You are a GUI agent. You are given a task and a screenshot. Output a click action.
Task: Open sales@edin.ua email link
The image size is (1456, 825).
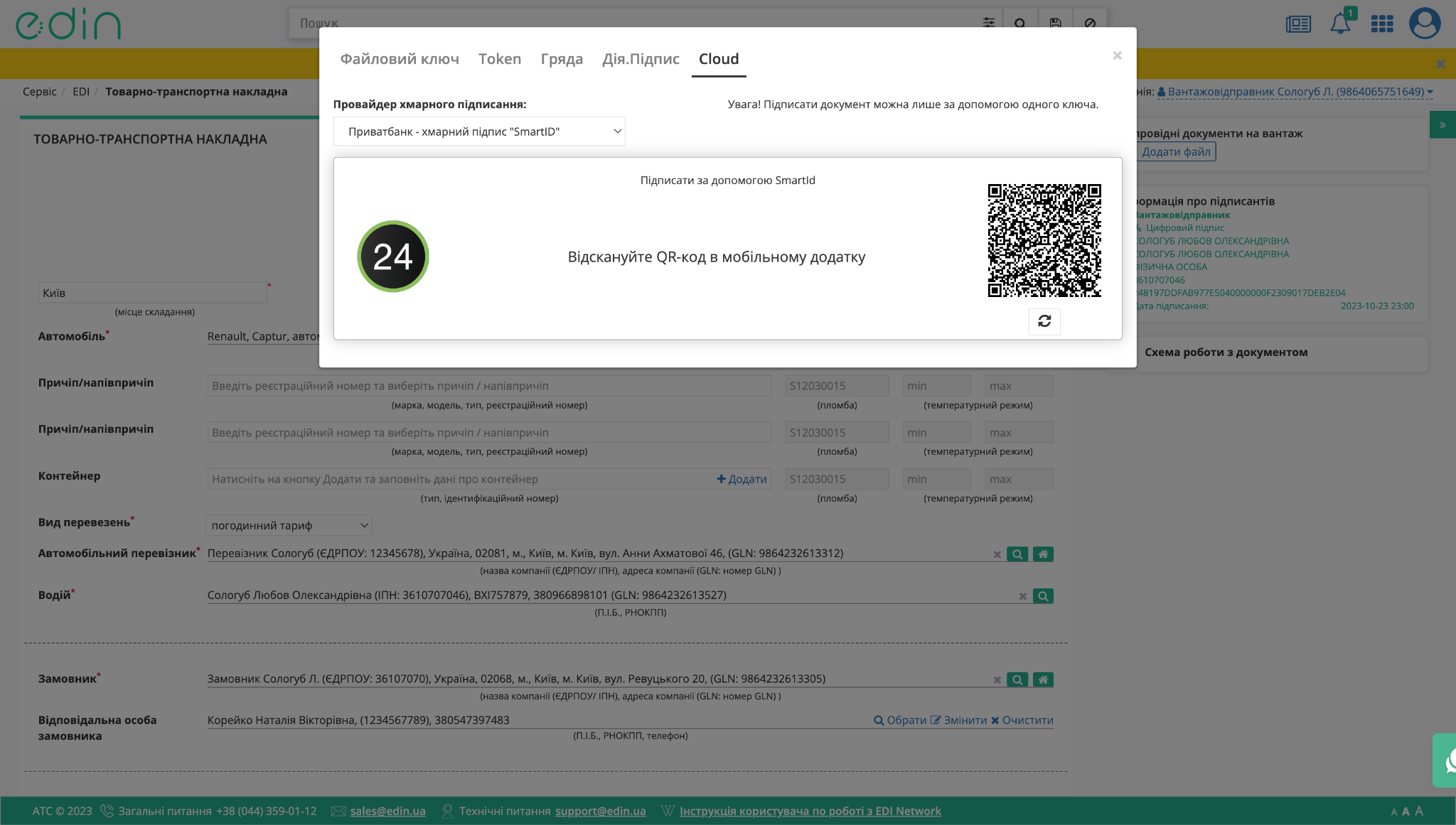coord(387,811)
